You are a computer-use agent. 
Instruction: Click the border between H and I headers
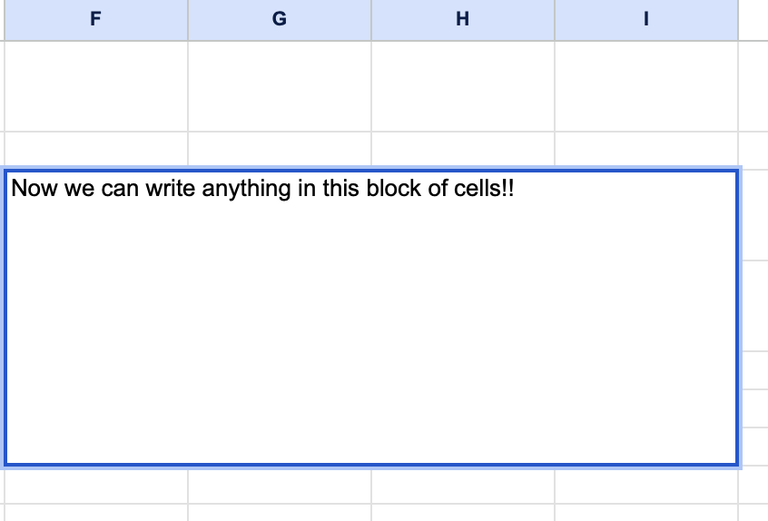pyautogui.click(x=555, y=19)
